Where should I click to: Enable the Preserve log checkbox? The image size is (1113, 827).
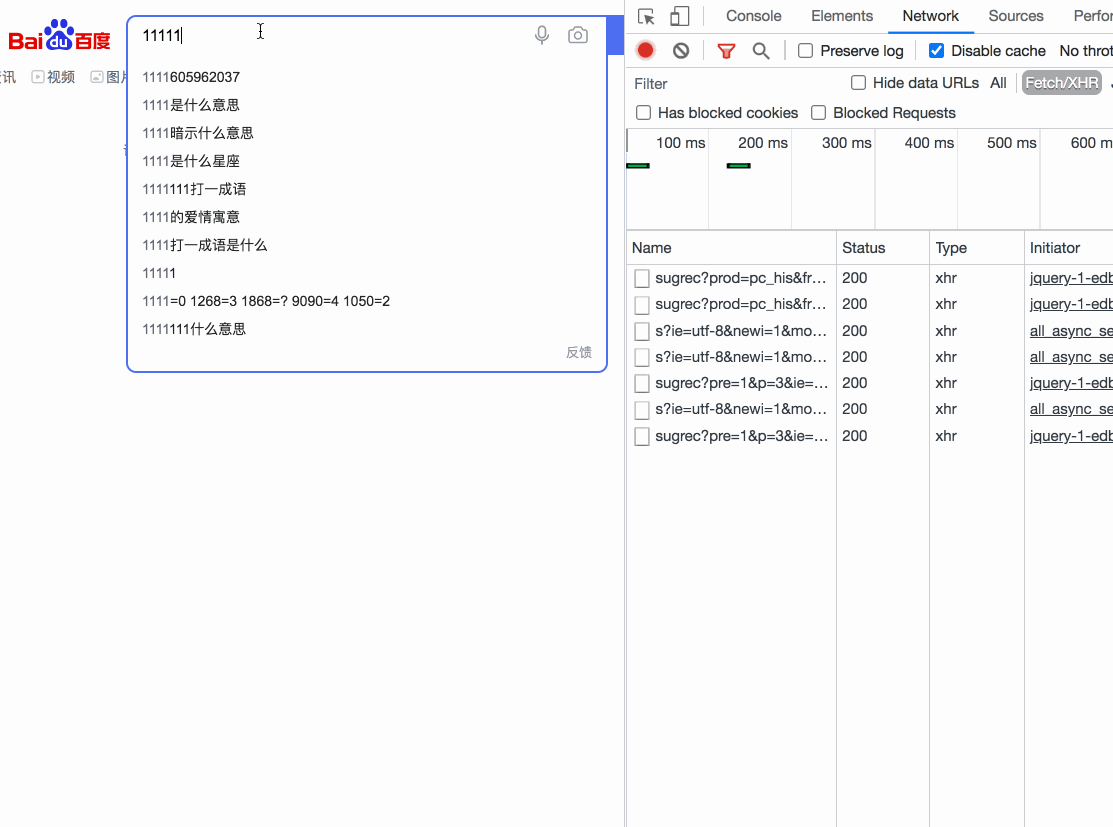[x=806, y=50]
